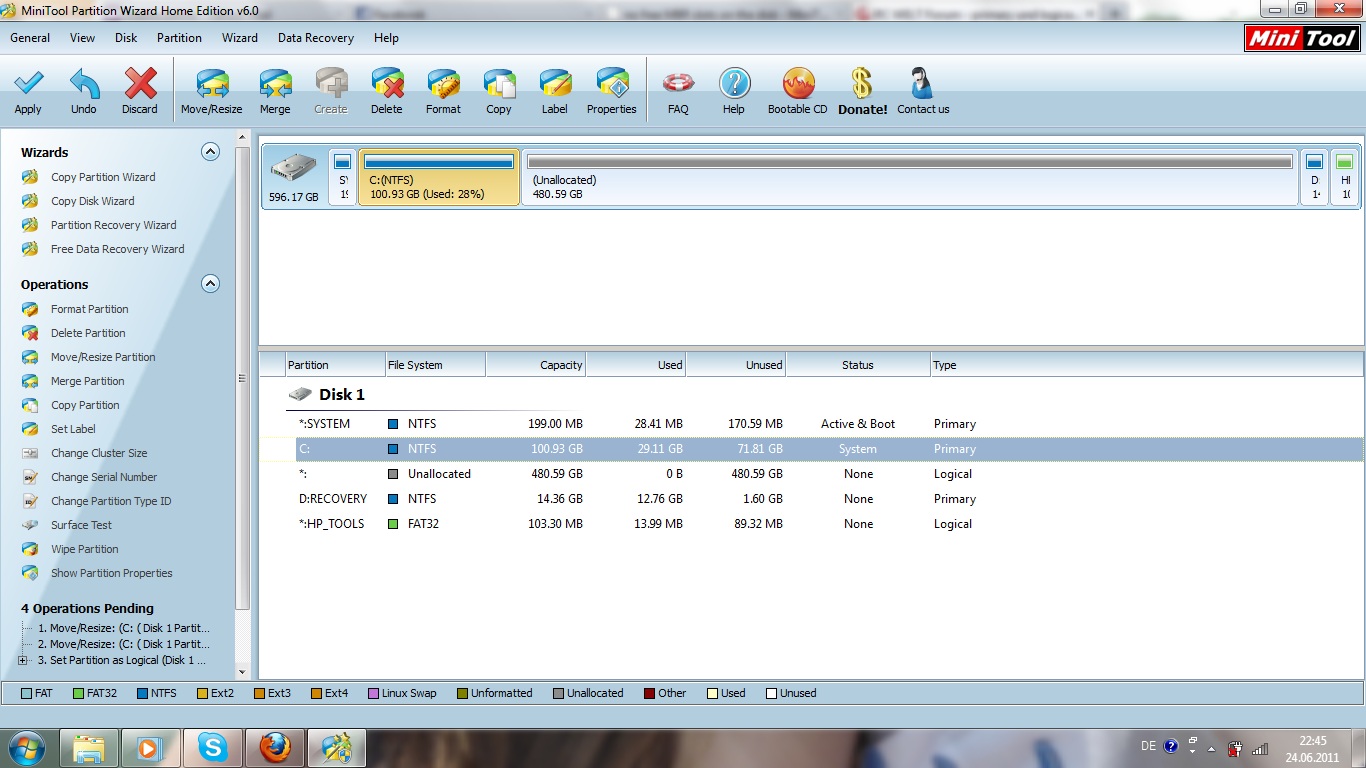Open the View menu
This screenshot has width=1366, height=768.
[x=83, y=38]
